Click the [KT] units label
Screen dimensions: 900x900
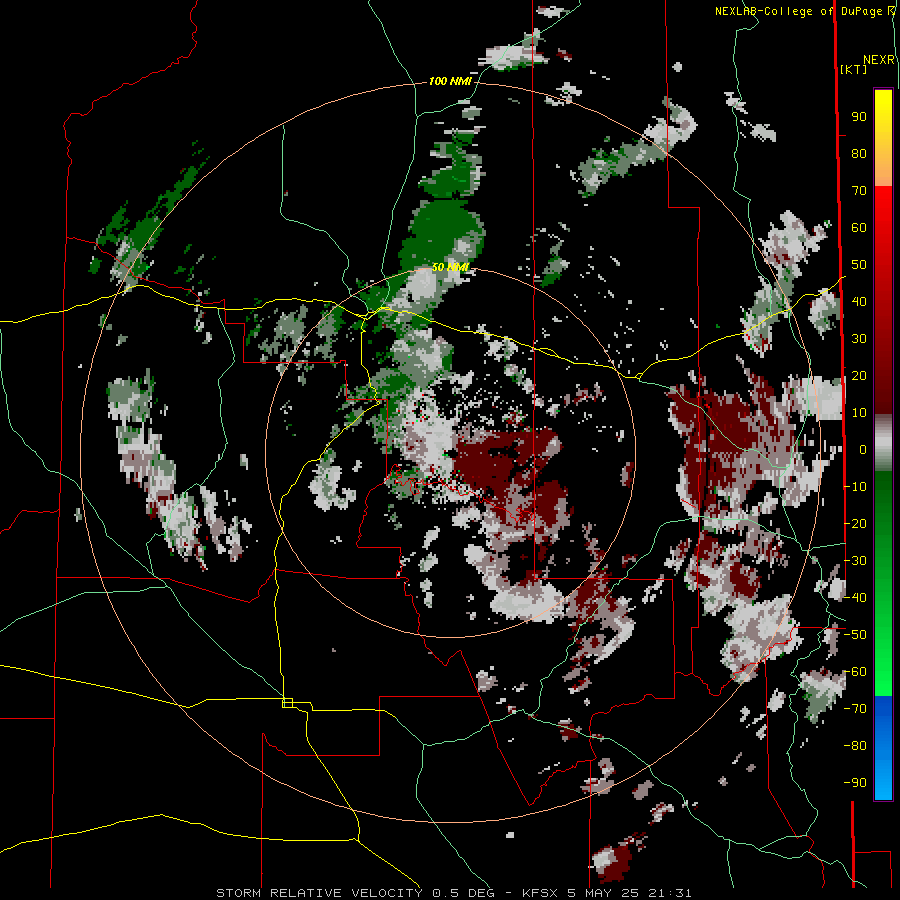click(854, 69)
